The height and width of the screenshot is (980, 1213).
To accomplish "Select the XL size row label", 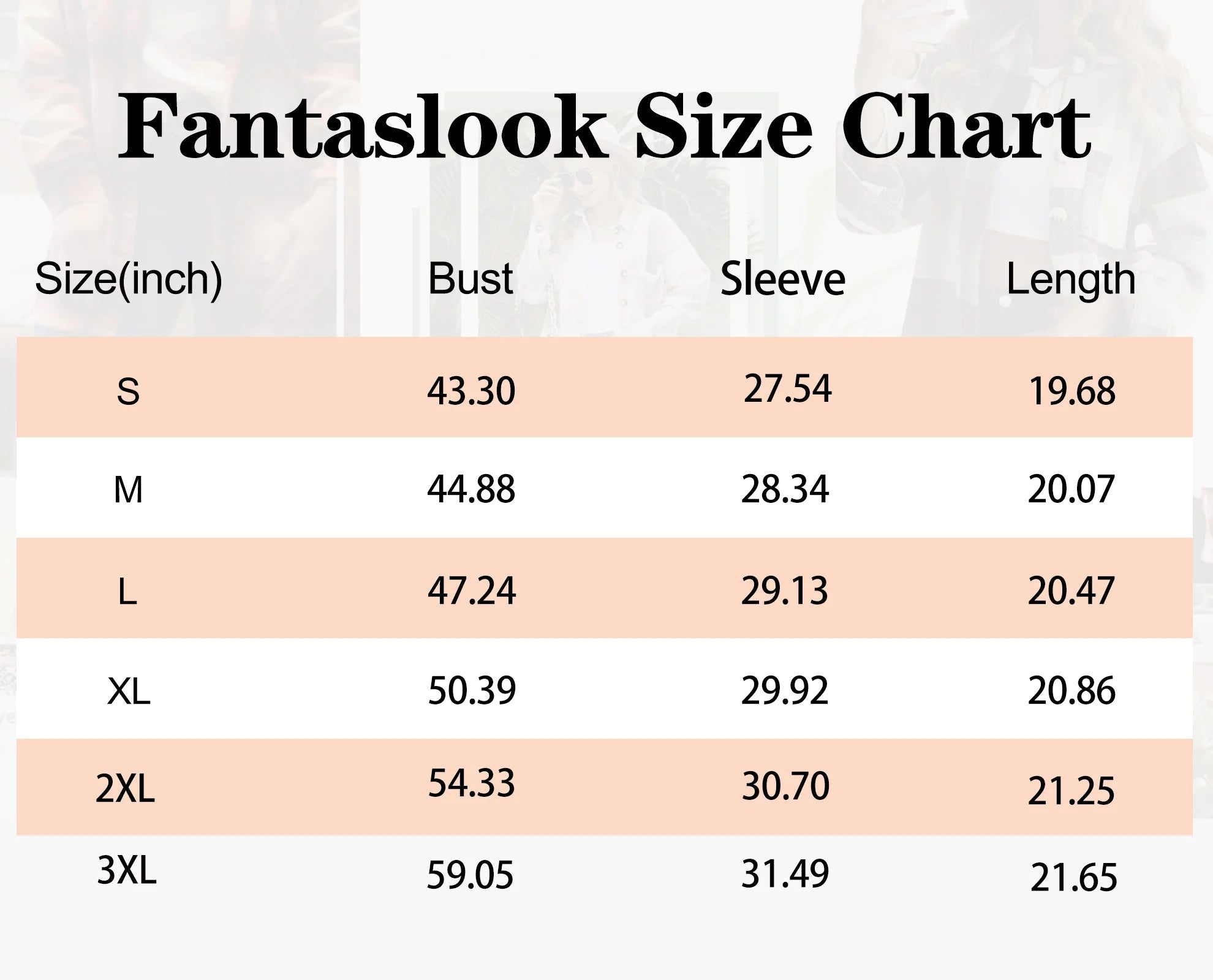I will pos(129,692).
